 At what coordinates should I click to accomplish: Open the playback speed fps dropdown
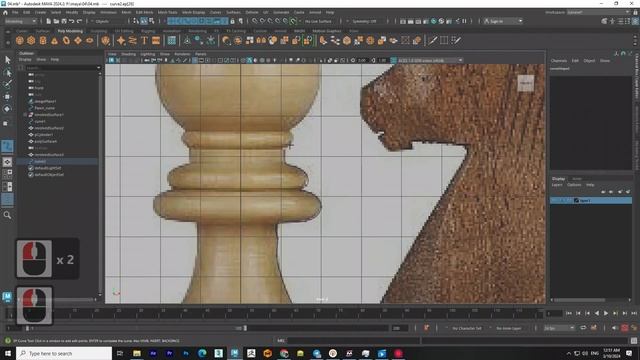(559, 328)
